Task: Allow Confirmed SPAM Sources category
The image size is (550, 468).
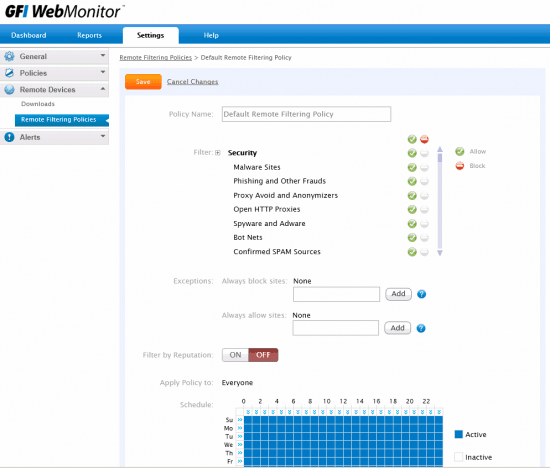Action: pyautogui.click(x=412, y=252)
